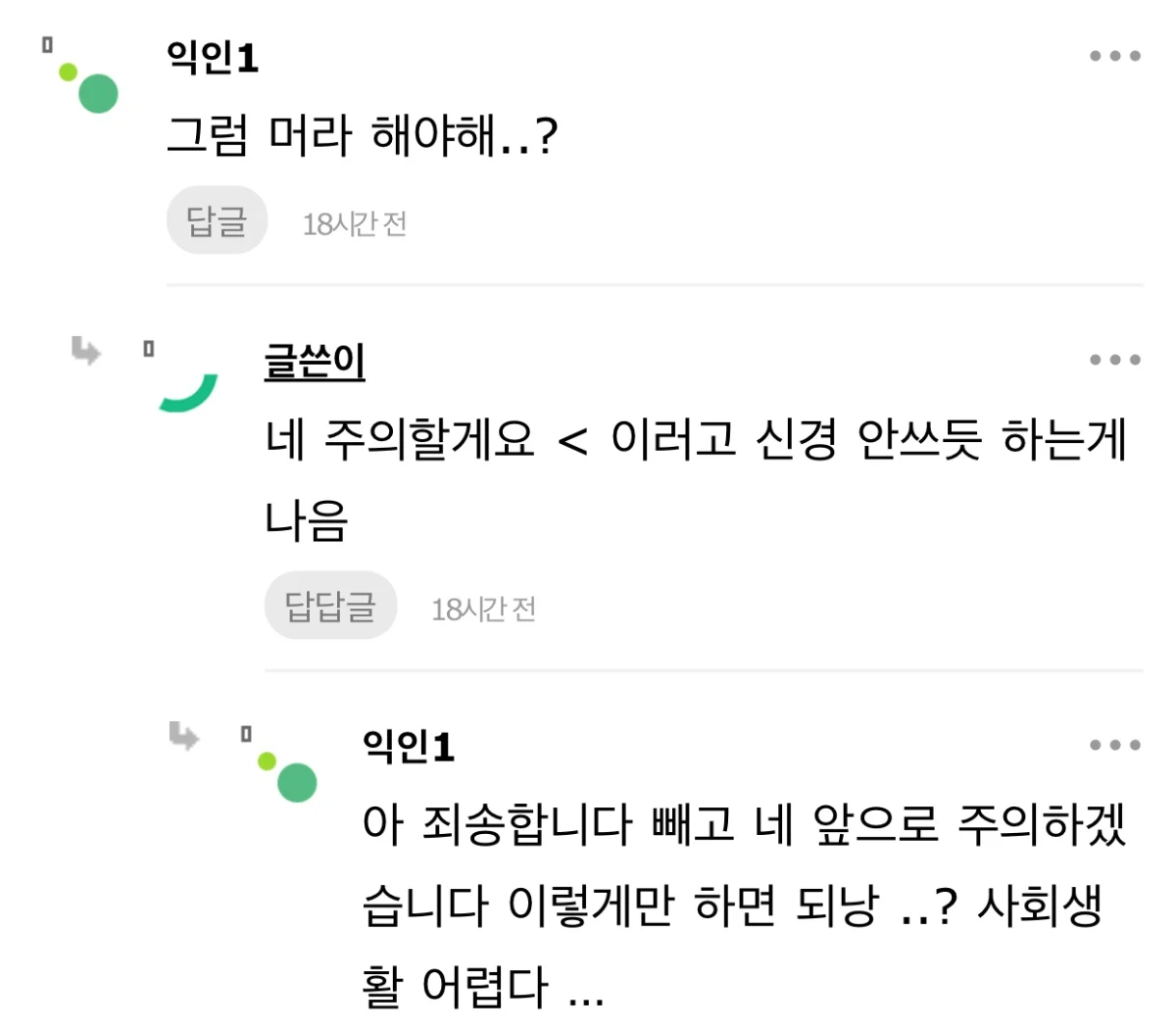Select the comment text "그럼 머라 해야해..?"
This screenshot has width=1176, height=1029.
[x=362, y=135]
